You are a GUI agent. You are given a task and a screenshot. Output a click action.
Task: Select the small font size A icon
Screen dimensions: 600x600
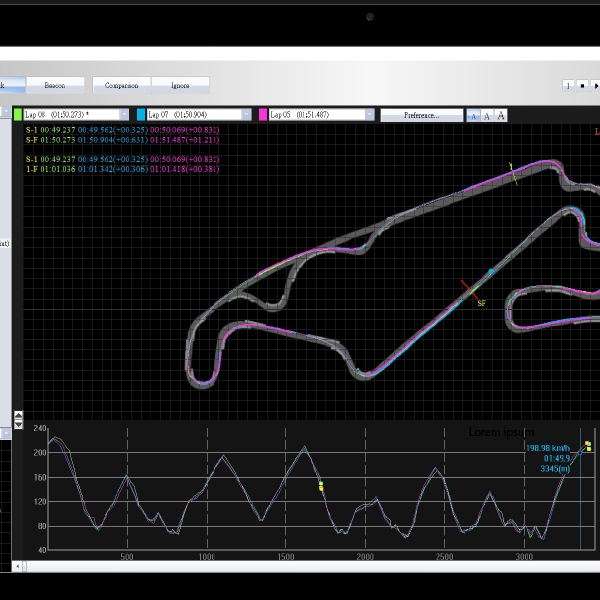474,115
